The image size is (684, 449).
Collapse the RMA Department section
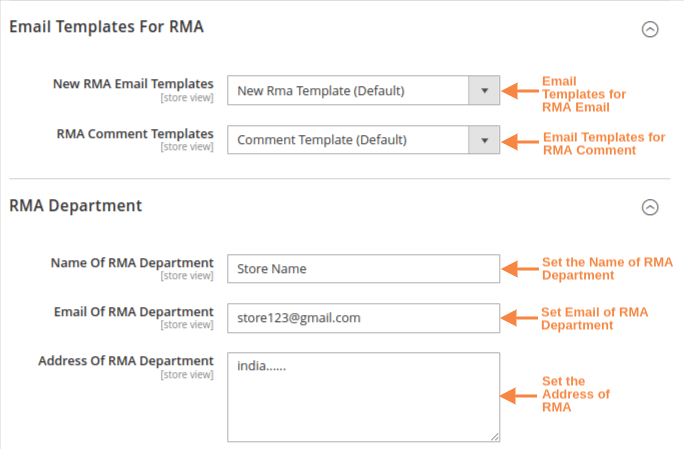[650, 207]
